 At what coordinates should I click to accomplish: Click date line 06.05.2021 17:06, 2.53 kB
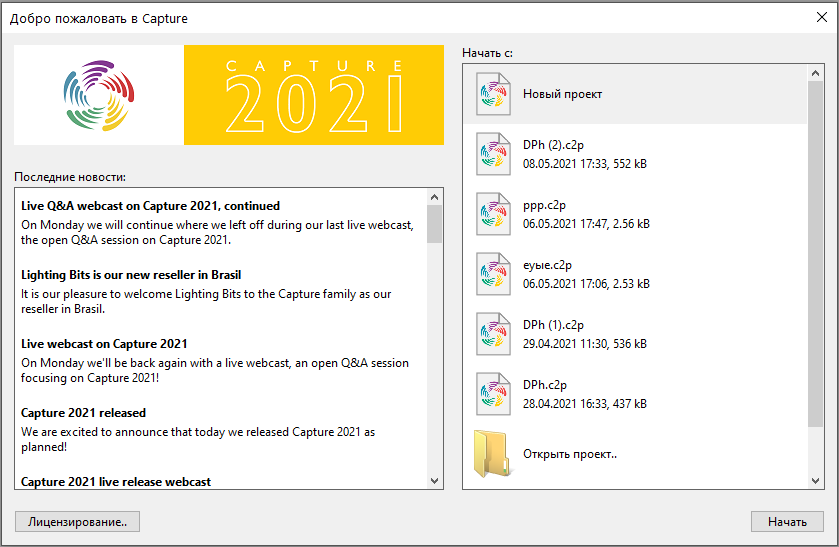[586, 284]
